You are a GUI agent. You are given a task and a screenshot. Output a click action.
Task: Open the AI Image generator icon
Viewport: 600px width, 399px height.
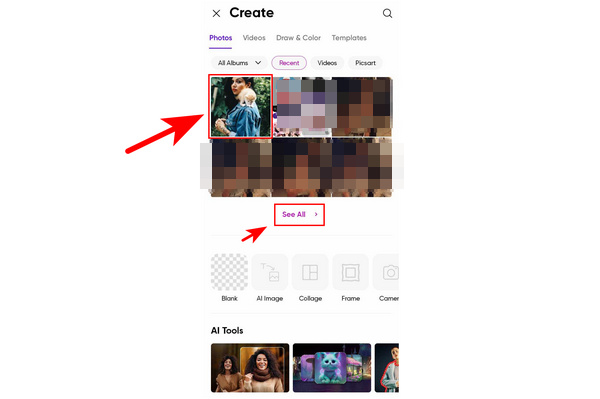[x=270, y=272]
